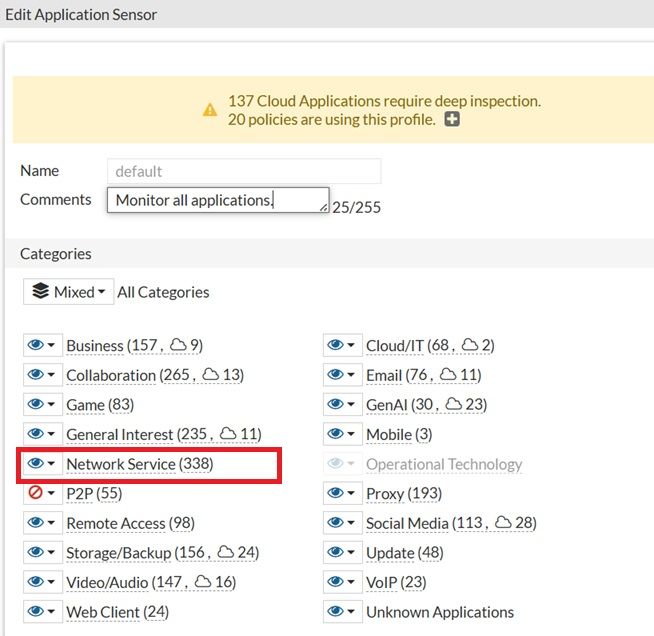
Task: Click the Comments text field
Action: pyautogui.click(x=218, y=200)
